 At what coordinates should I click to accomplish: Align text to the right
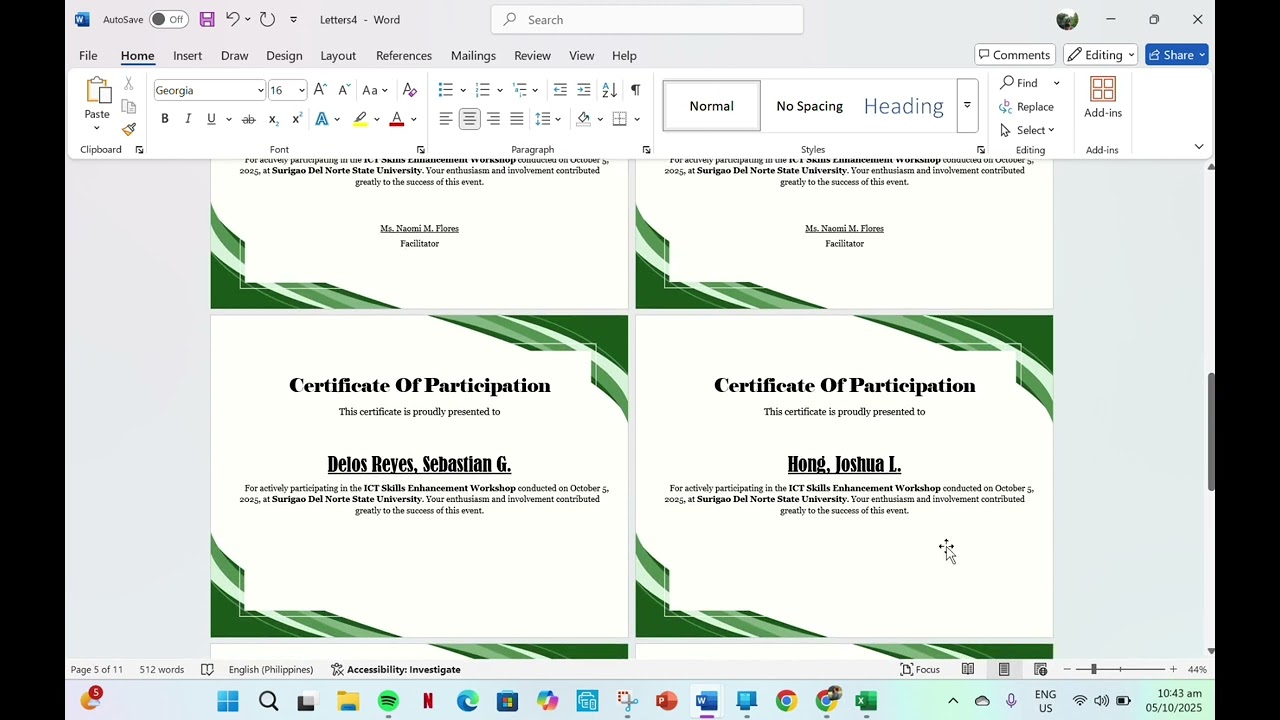(493, 119)
